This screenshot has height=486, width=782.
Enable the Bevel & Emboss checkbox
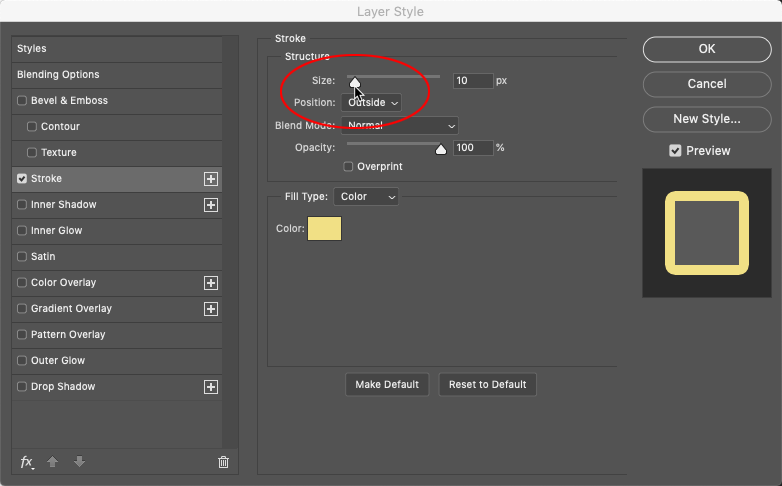tap(22, 100)
